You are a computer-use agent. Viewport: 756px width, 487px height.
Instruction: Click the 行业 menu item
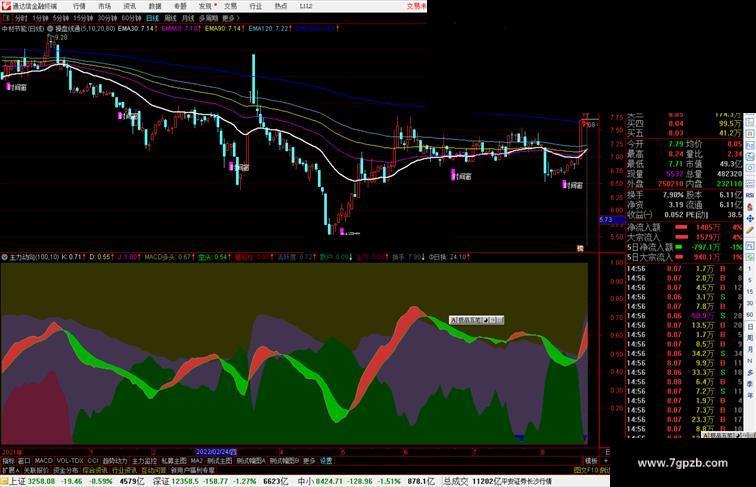[256, 6]
